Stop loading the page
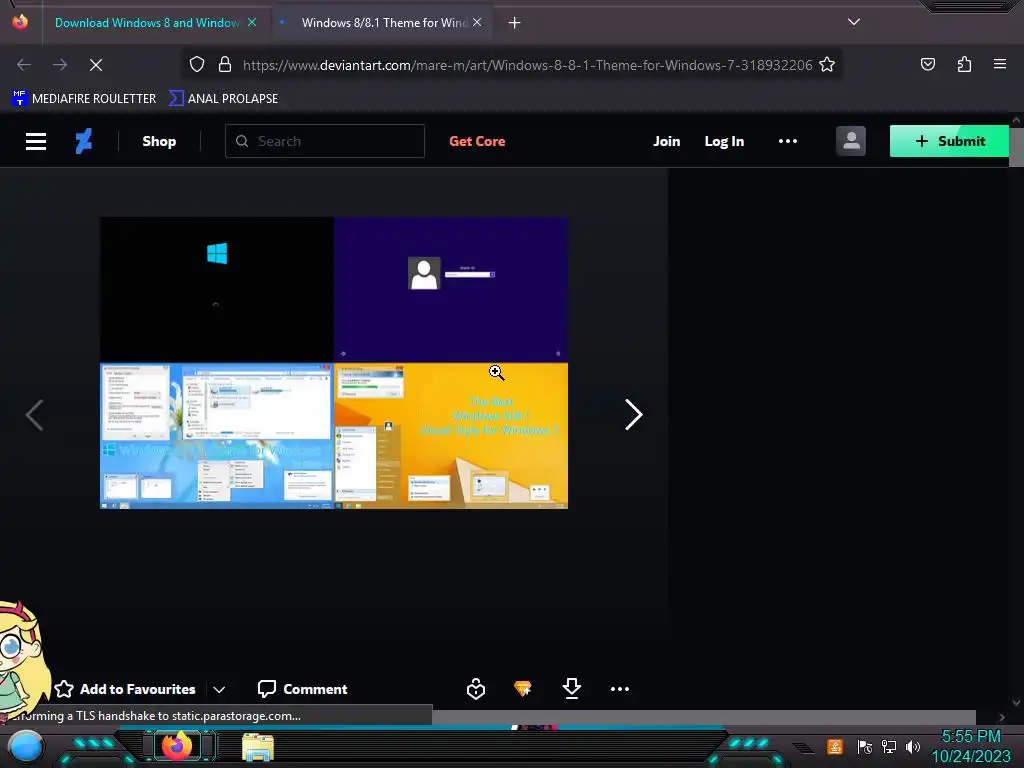This screenshot has height=768, width=1024. 96,65
